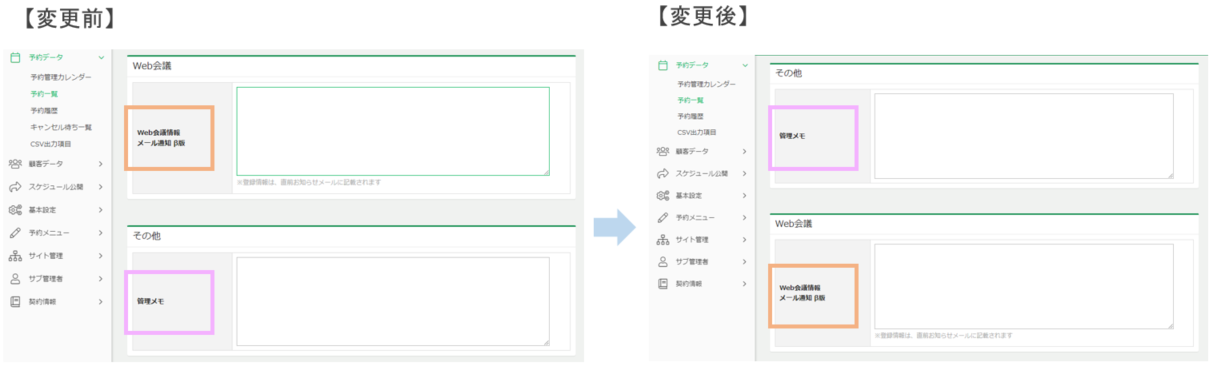Image resolution: width=1213 pixels, height=385 pixels.
Task: Click the ※登録情報は note under the 変更後 text area
Action: 944,336
